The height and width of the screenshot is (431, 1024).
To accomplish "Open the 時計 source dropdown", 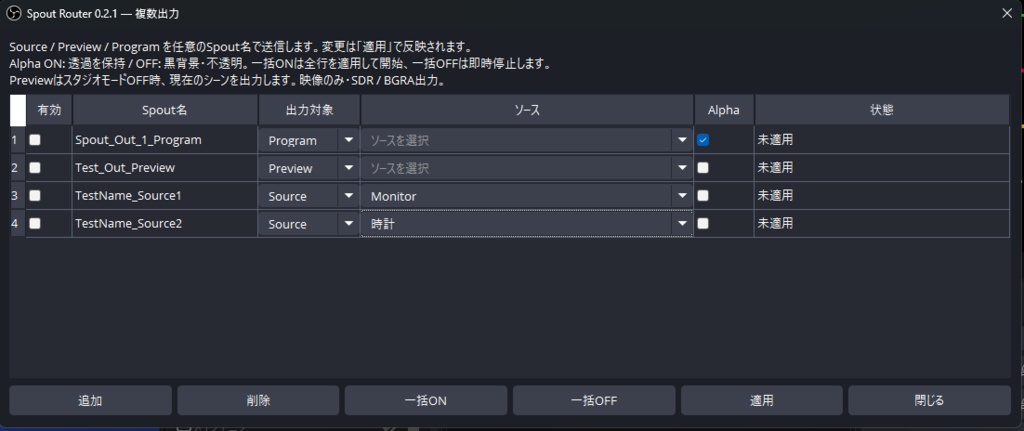I will [x=527, y=224].
